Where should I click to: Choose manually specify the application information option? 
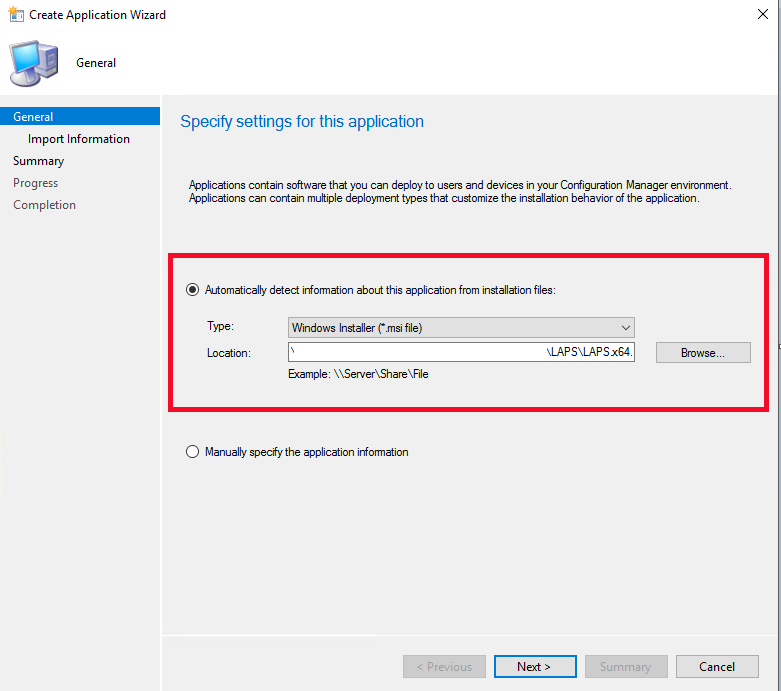click(193, 452)
